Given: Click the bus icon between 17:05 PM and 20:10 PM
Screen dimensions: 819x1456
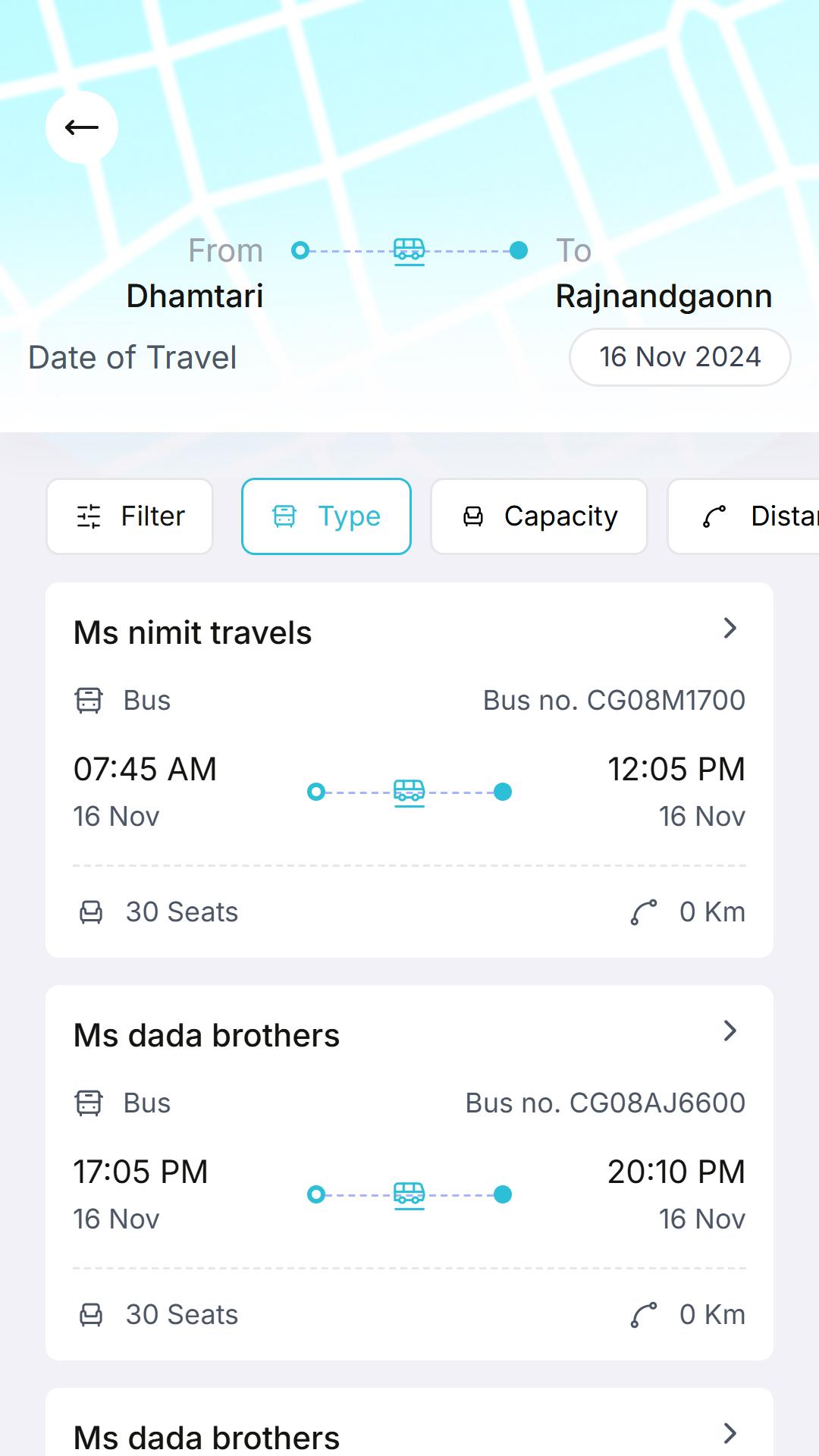Looking at the screenshot, I should tap(409, 1195).
